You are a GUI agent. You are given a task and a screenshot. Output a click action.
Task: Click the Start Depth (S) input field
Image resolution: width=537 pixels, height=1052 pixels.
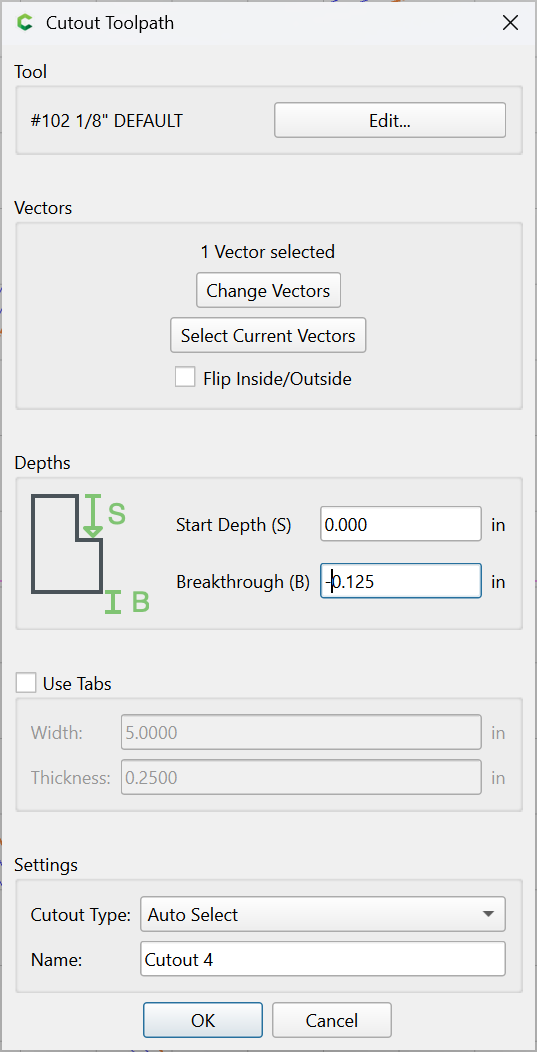tap(401, 523)
